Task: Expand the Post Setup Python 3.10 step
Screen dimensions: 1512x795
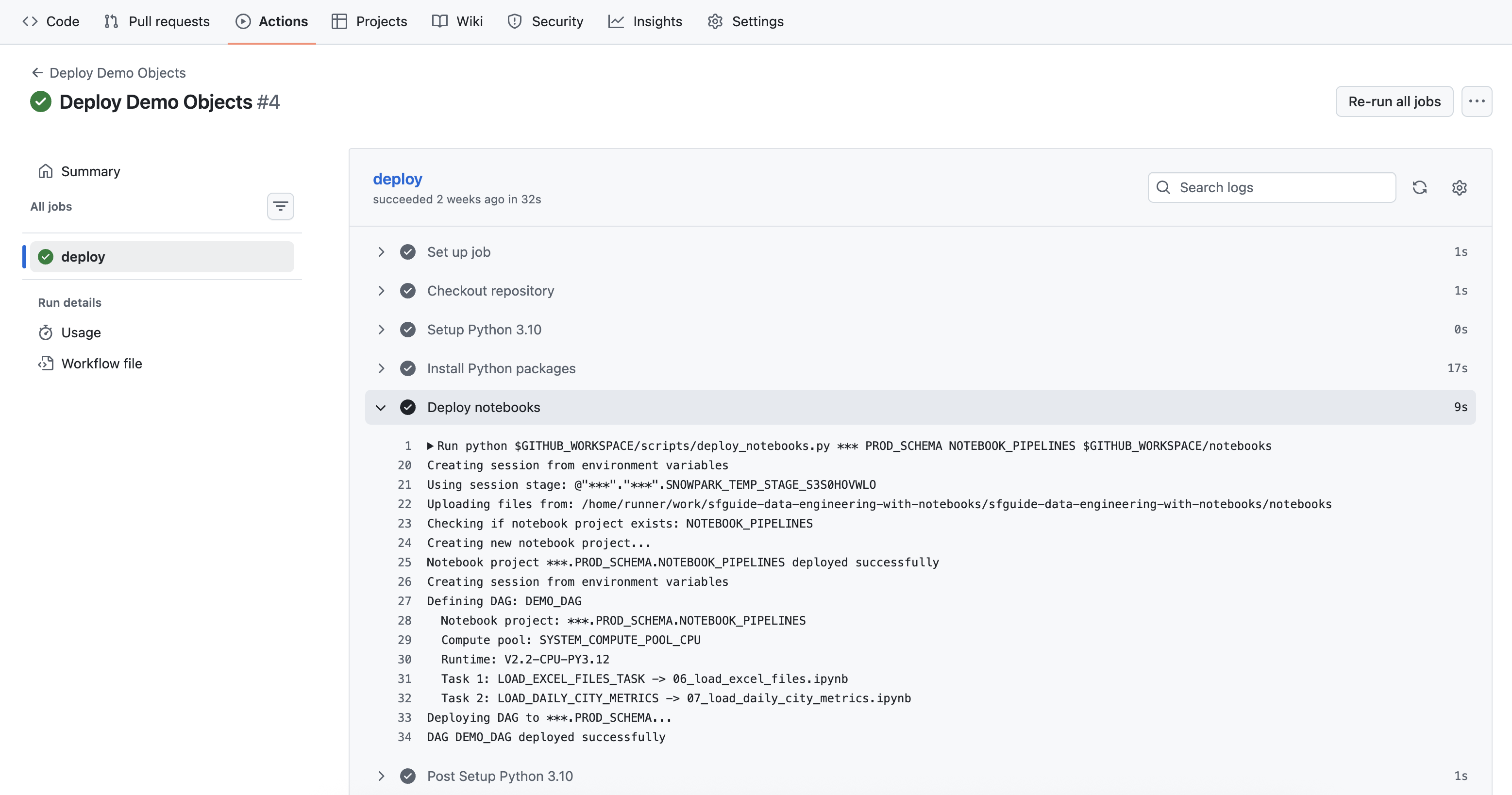Action: pyautogui.click(x=920, y=776)
